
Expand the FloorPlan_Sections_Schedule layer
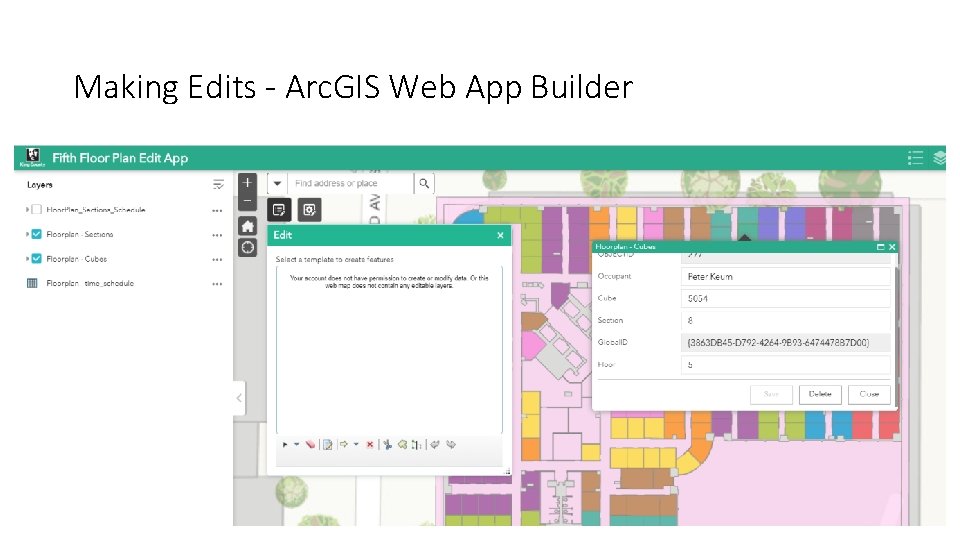point(27,209)
